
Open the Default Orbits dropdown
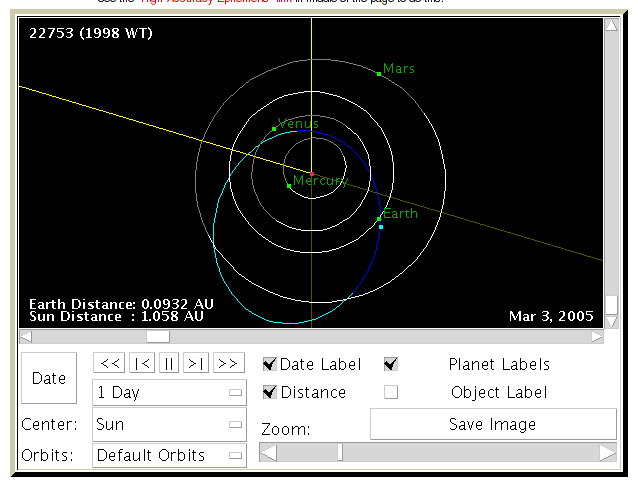(169, 456)
